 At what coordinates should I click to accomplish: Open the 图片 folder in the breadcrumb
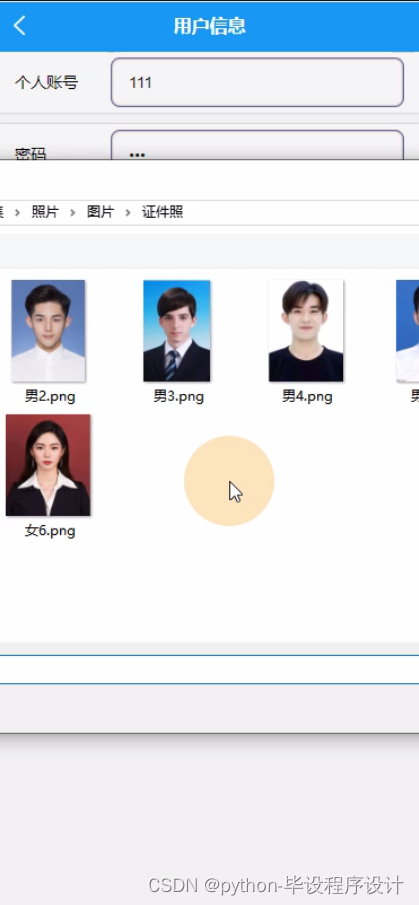(100, 212)
